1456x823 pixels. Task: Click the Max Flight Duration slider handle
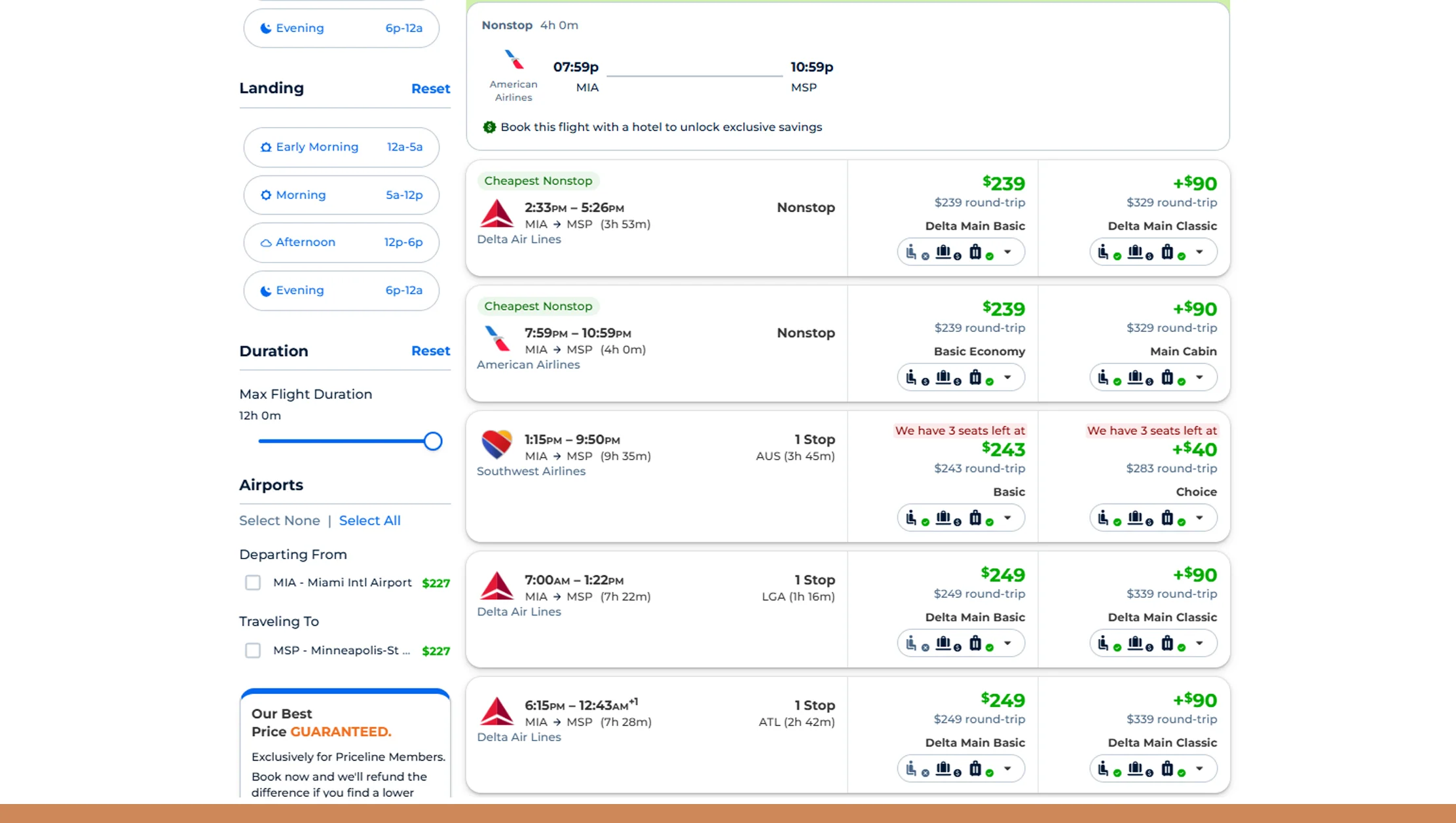click(433, 441)
